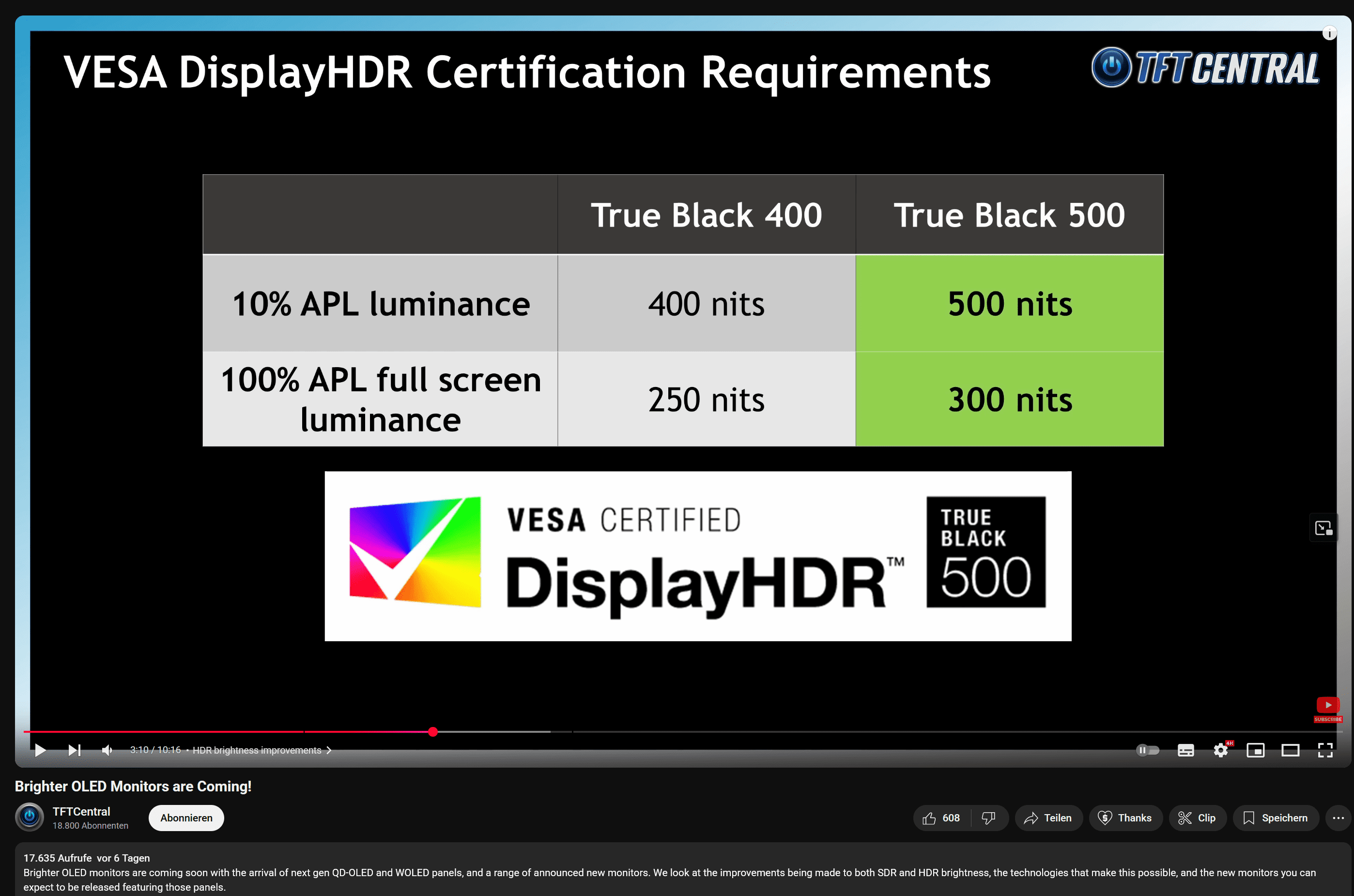Switch to miniplayer mode

click(x=1255, y=750)
